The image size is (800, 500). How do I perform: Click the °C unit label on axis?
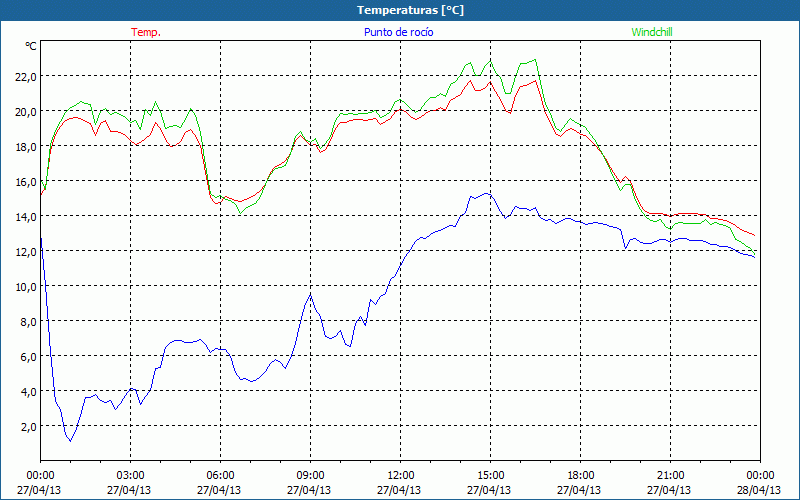31,46
